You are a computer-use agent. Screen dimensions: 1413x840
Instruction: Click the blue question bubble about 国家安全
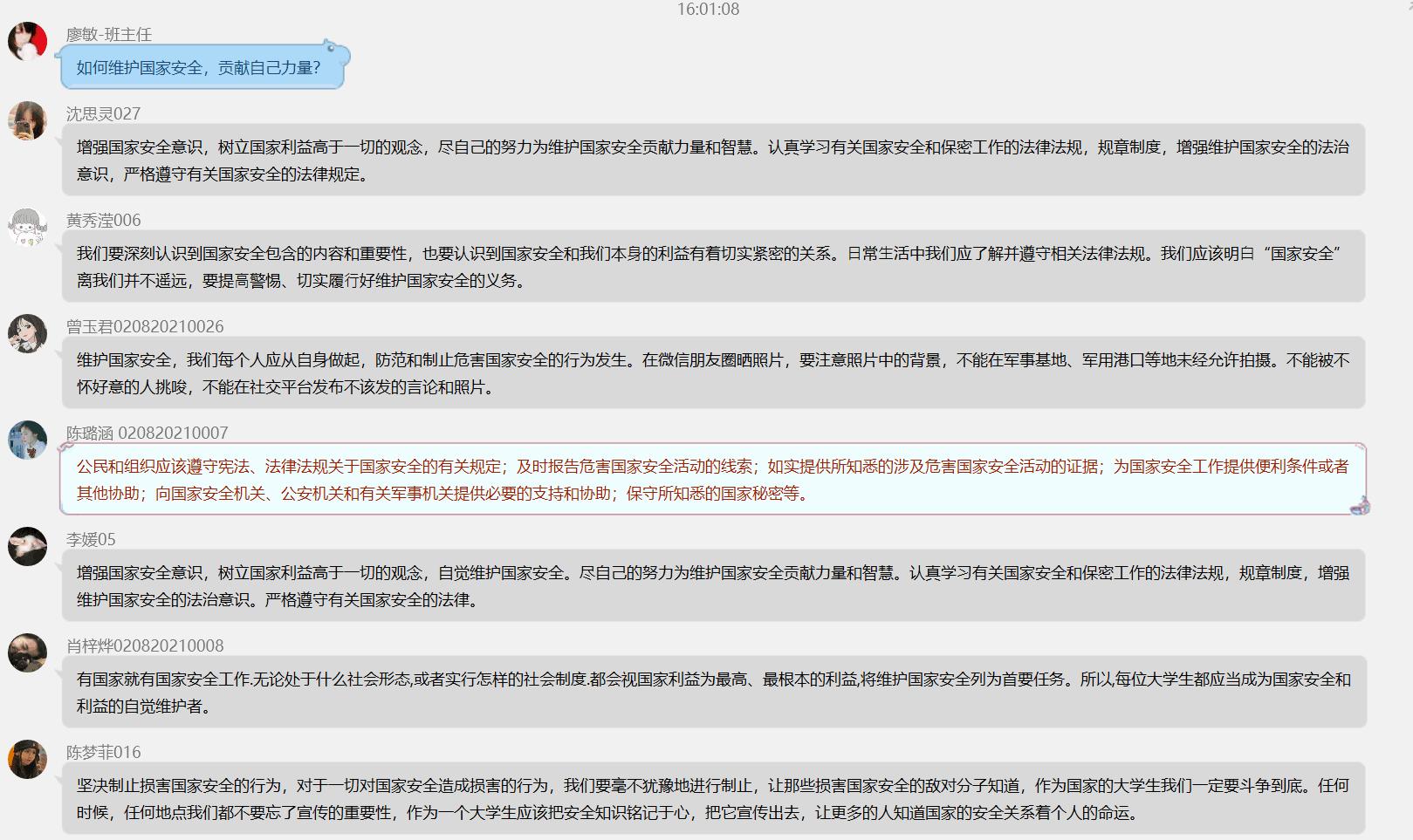(199, 68)
